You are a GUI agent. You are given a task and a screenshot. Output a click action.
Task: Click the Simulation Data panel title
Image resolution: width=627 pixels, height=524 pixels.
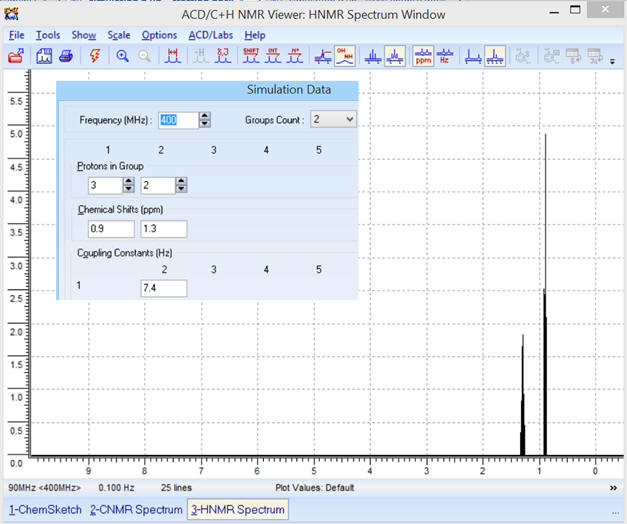289,90
